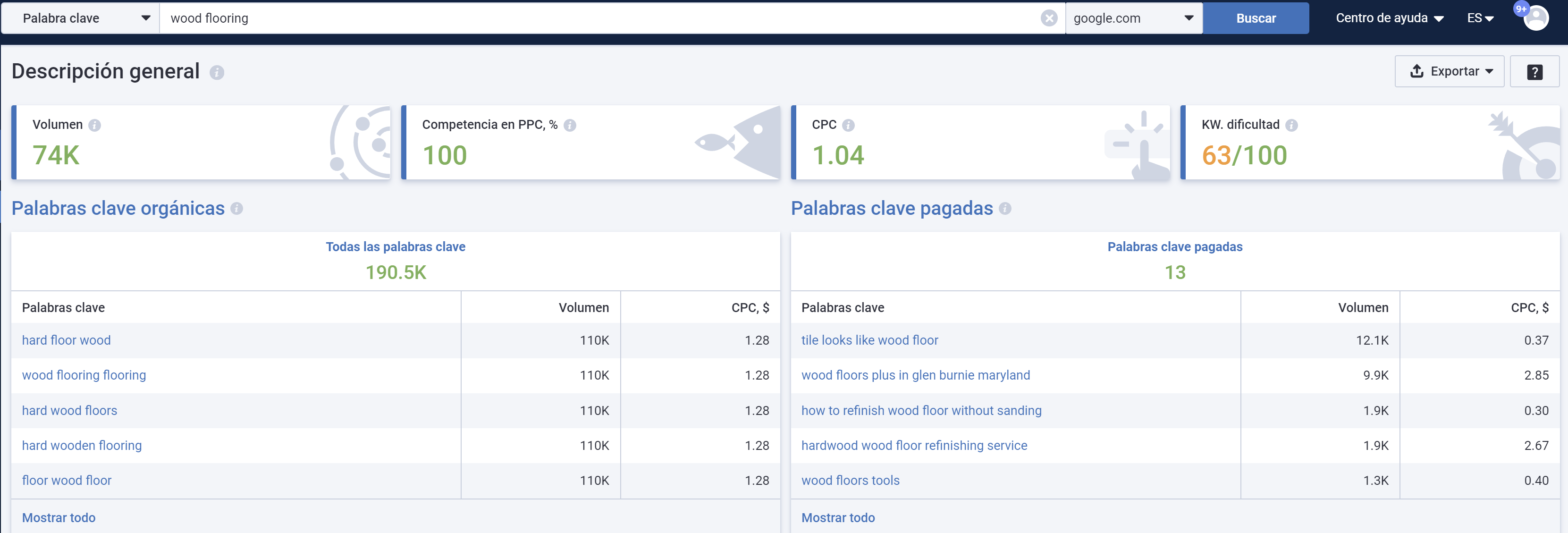This screenshot has height=533, width=1568.
Task: Click the info icon beside Palabras clave pagadas
Action: (1005, 209)
